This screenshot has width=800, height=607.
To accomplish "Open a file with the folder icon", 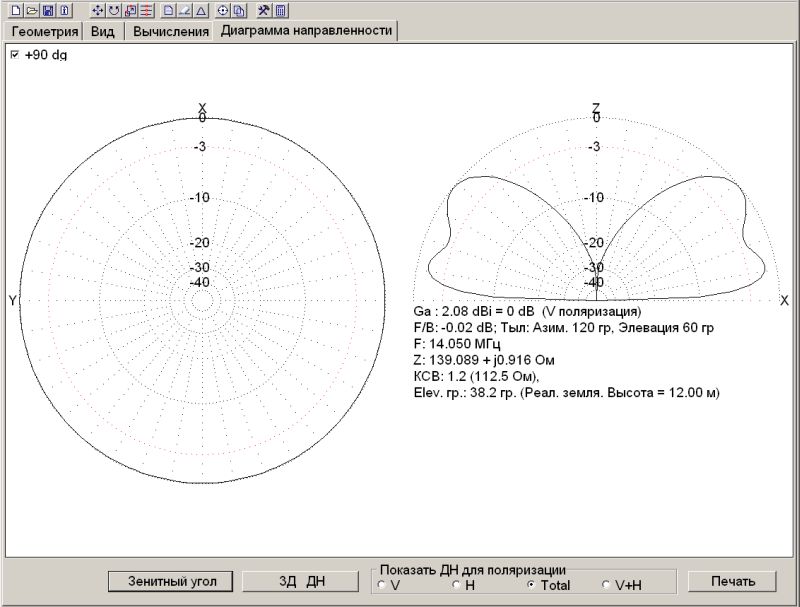I will pyautogui.click(x=31, y=10).
